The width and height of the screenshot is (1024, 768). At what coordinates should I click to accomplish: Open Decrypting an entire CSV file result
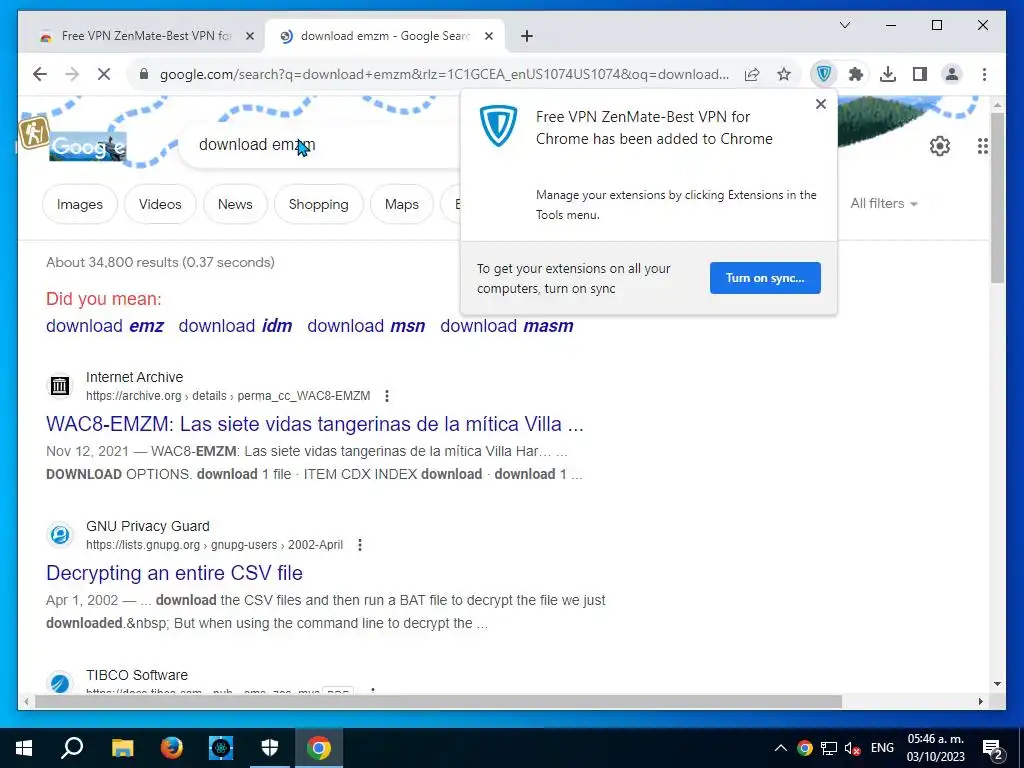(174, 573)
